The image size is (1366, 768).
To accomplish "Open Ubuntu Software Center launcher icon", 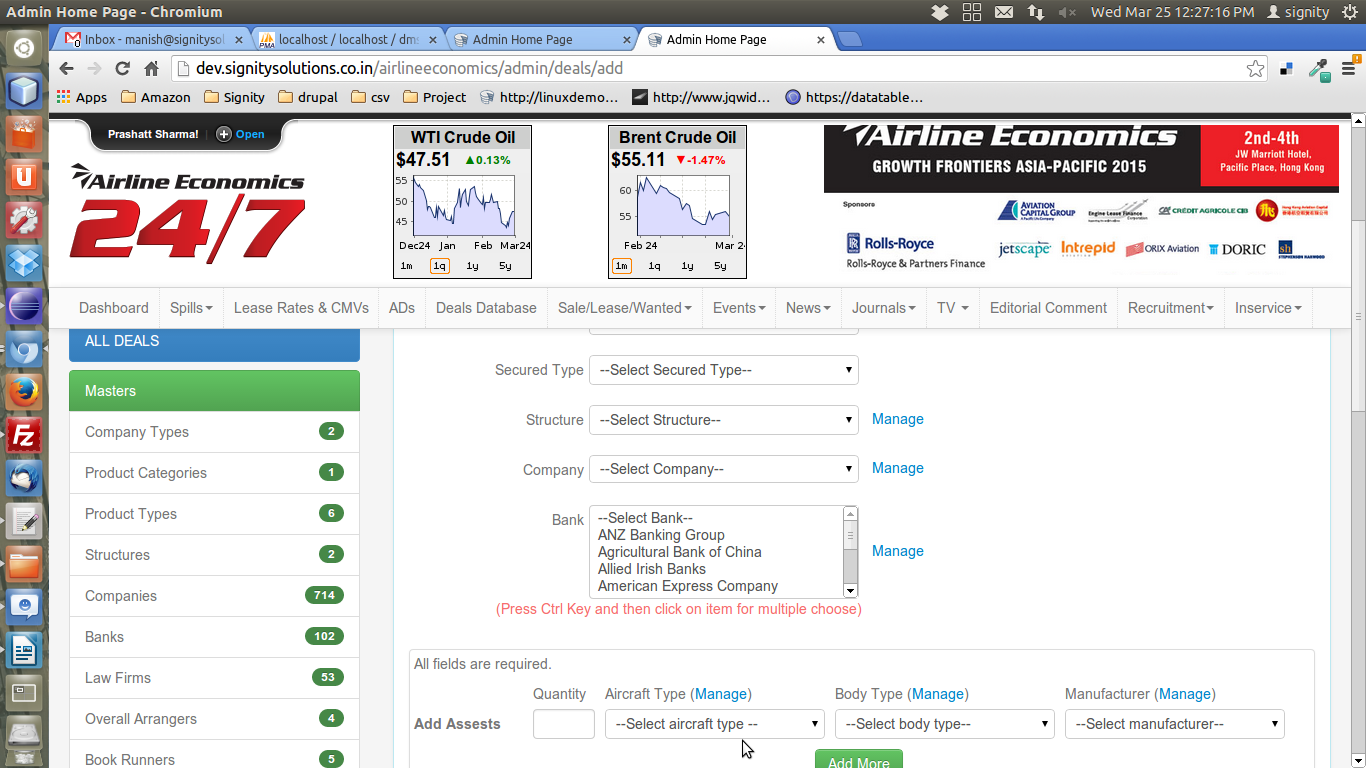I will pos(24,134).
